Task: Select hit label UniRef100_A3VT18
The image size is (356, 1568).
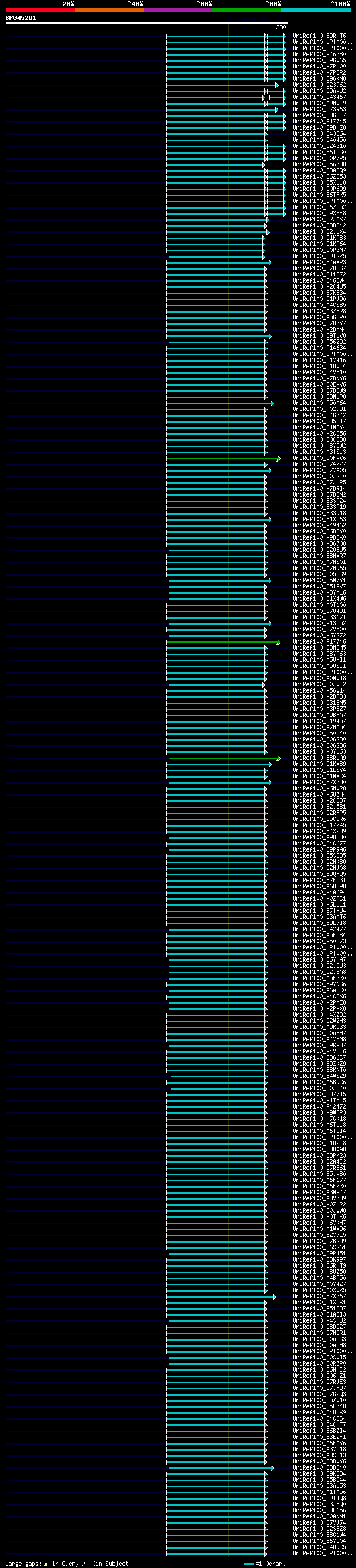Action: pos(319,1450)
